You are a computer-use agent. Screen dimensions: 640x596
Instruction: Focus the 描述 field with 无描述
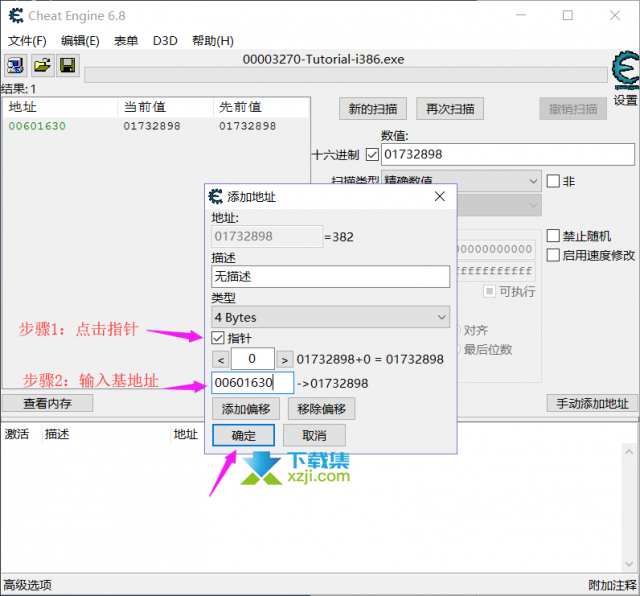(x=331, y=276)
